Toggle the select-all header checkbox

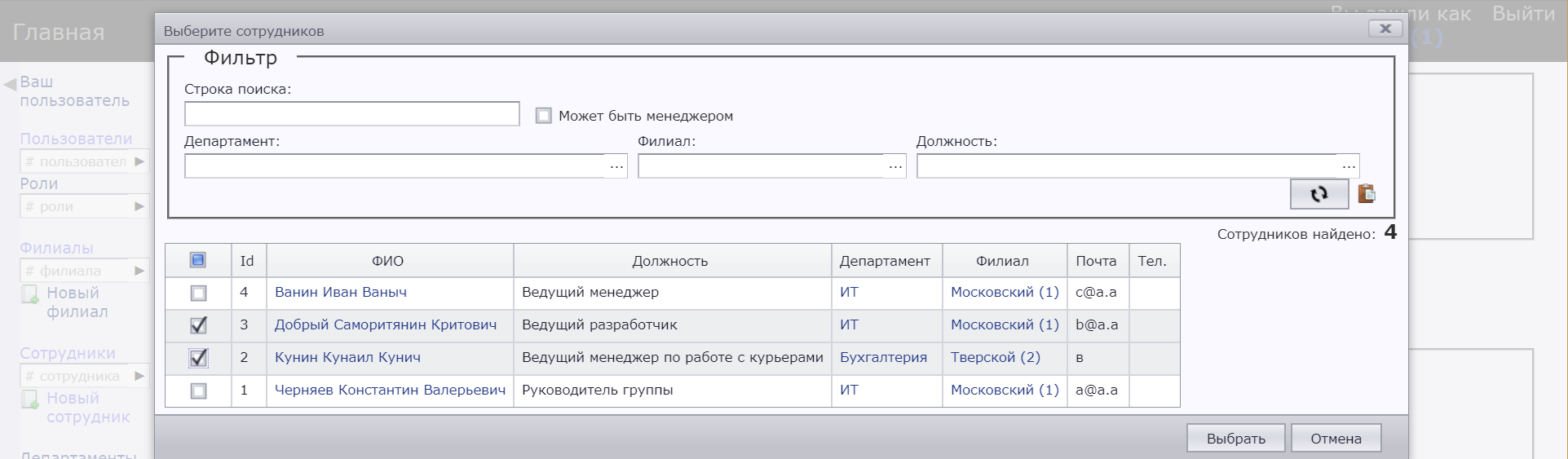[x=197, y=260]
